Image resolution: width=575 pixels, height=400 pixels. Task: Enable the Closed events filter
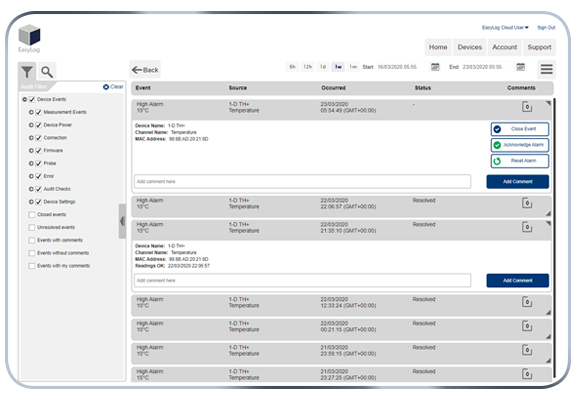[32, 214]
